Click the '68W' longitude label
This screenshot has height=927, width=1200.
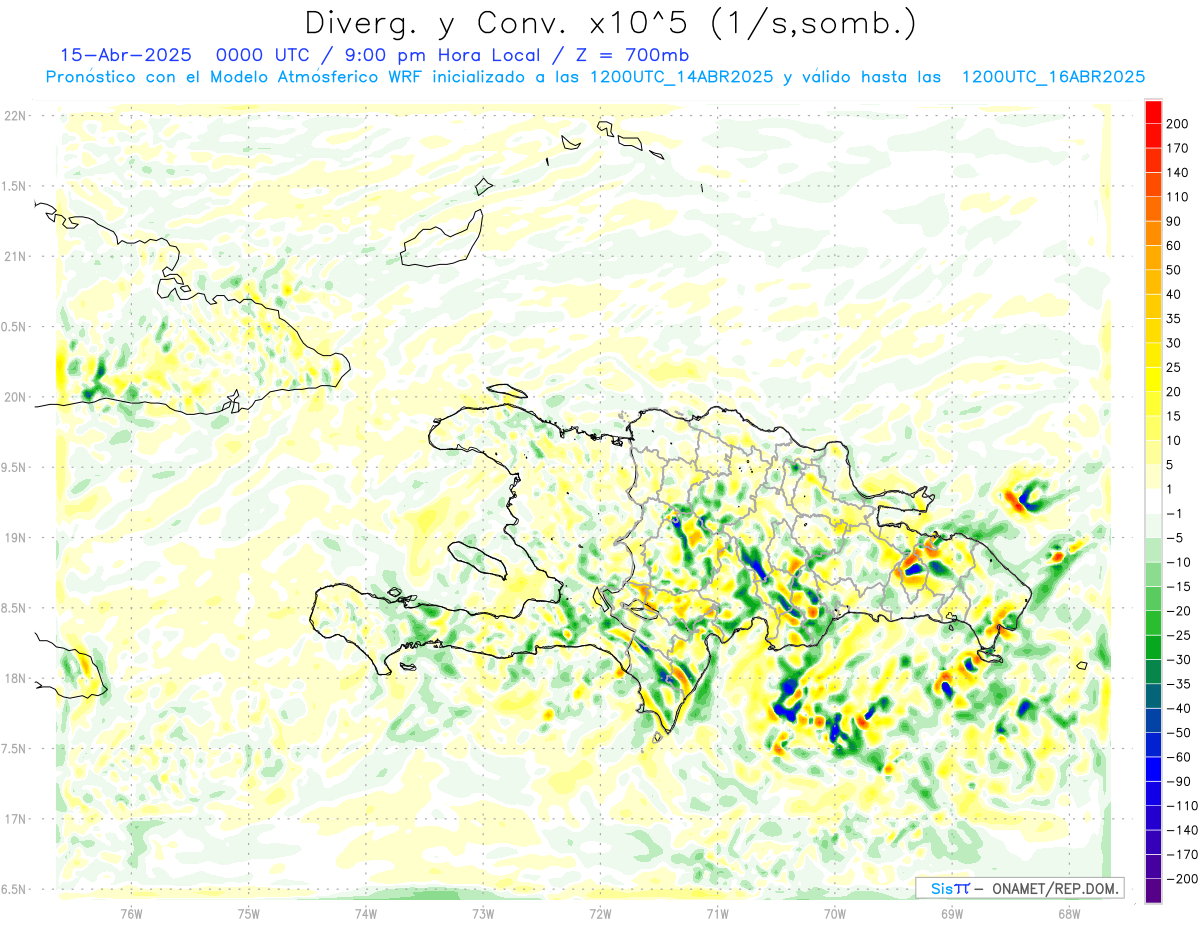point(1069,913)
